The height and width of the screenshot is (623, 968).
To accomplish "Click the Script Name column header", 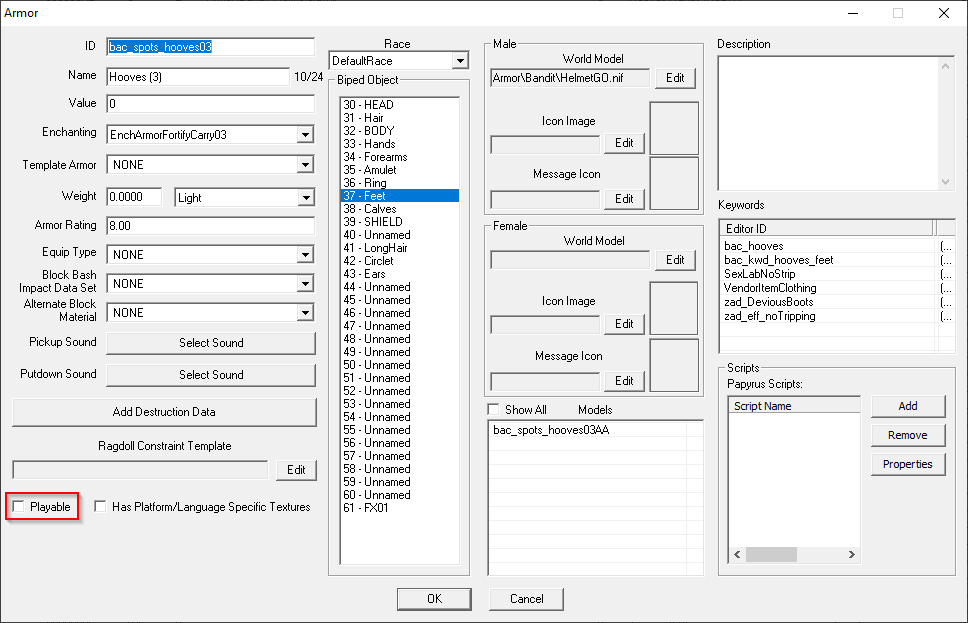I will (x=795, y=406).
